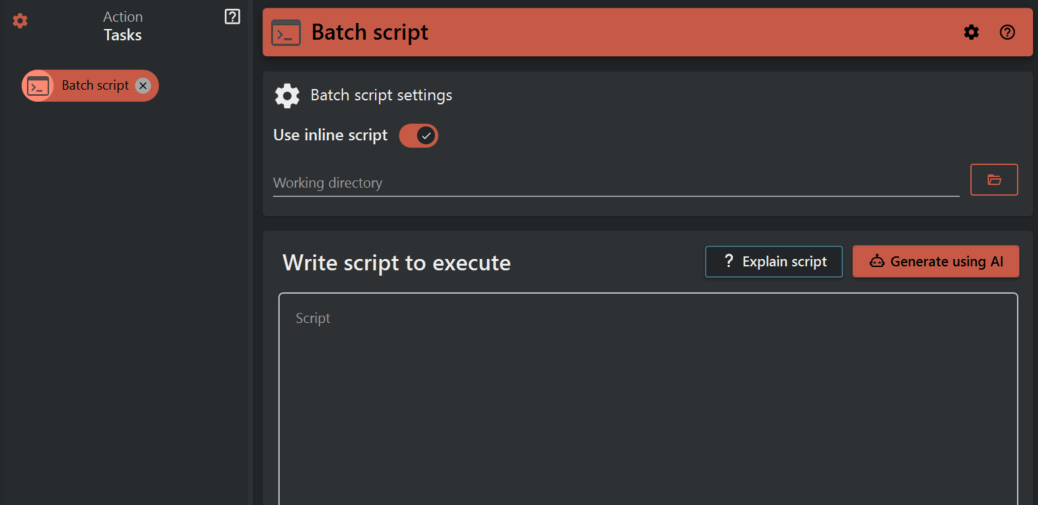Click the Batch script chip terminal icon
1038x505 pixels.
tap(38, 86)
